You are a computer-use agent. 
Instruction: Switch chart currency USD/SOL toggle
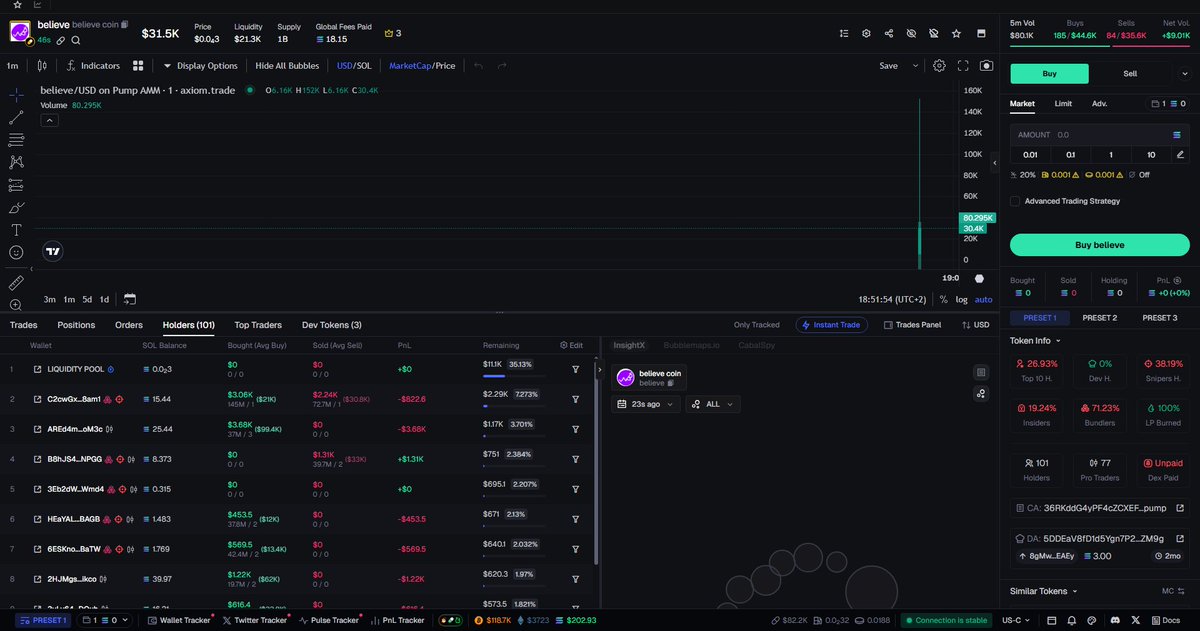[354, 66]
